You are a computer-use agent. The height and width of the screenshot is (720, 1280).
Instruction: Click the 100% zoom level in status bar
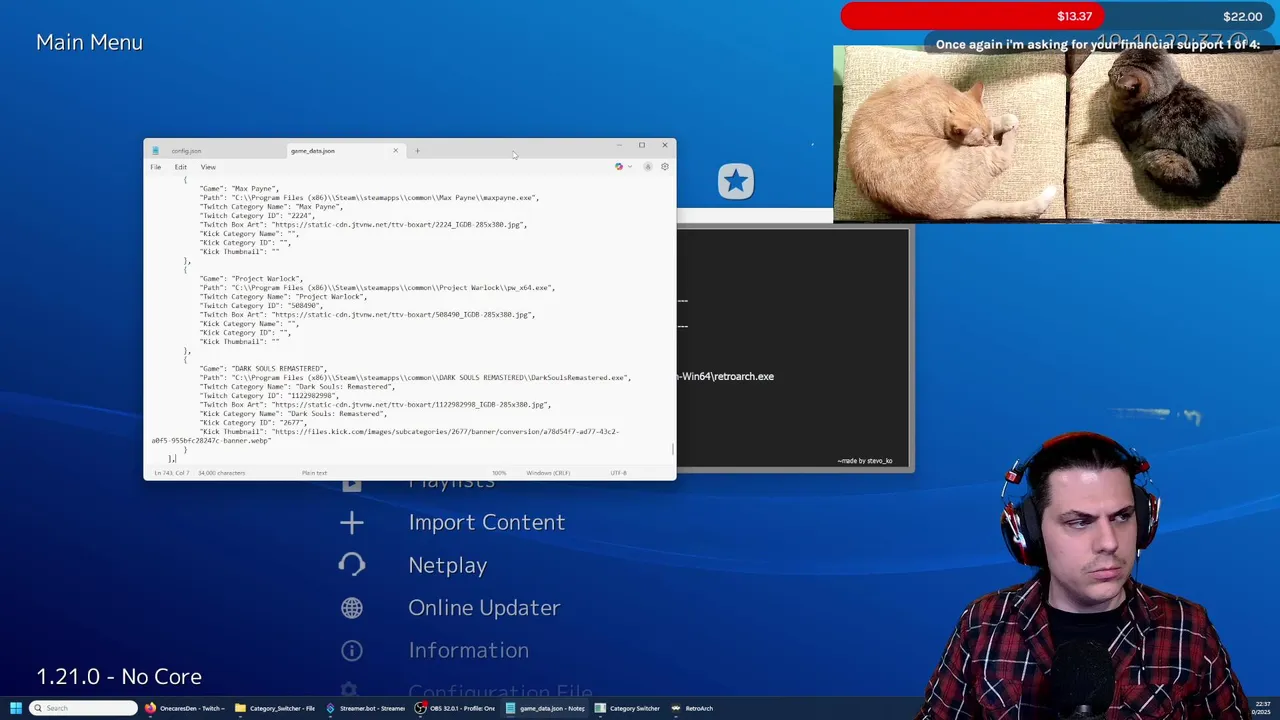point(499,473)
